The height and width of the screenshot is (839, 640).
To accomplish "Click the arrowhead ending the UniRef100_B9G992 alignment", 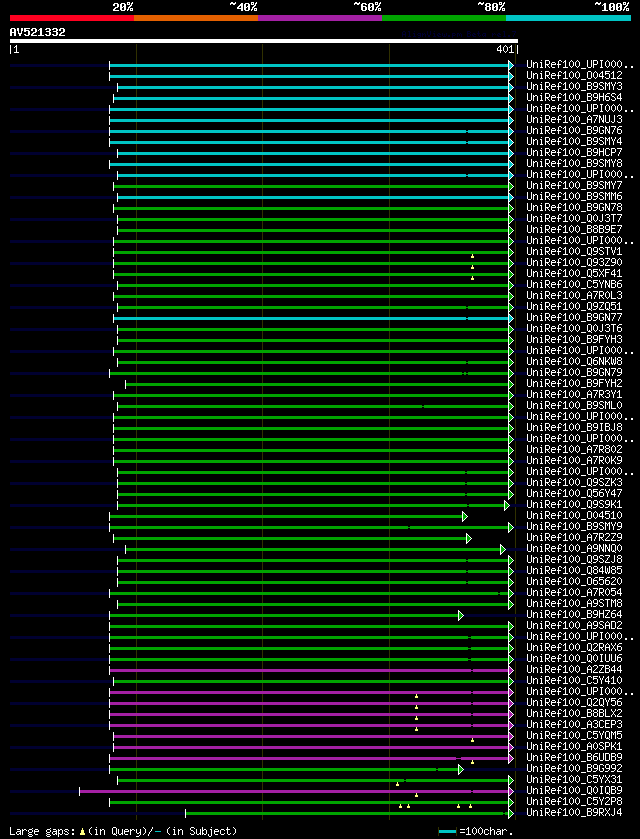I will (x=461, y=769).
